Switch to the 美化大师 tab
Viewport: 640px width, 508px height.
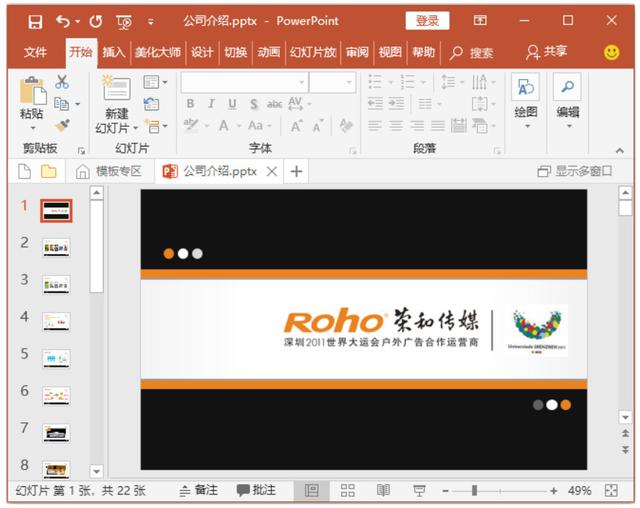click(158, 52)
